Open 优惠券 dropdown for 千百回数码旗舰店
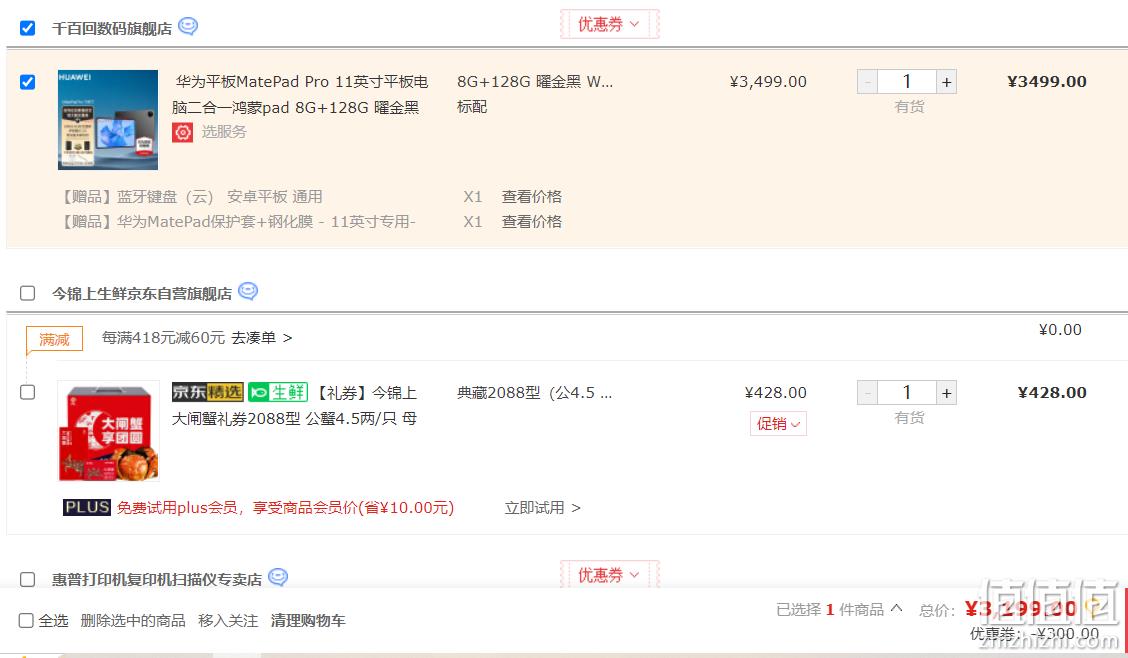 [x=609, y=24]
